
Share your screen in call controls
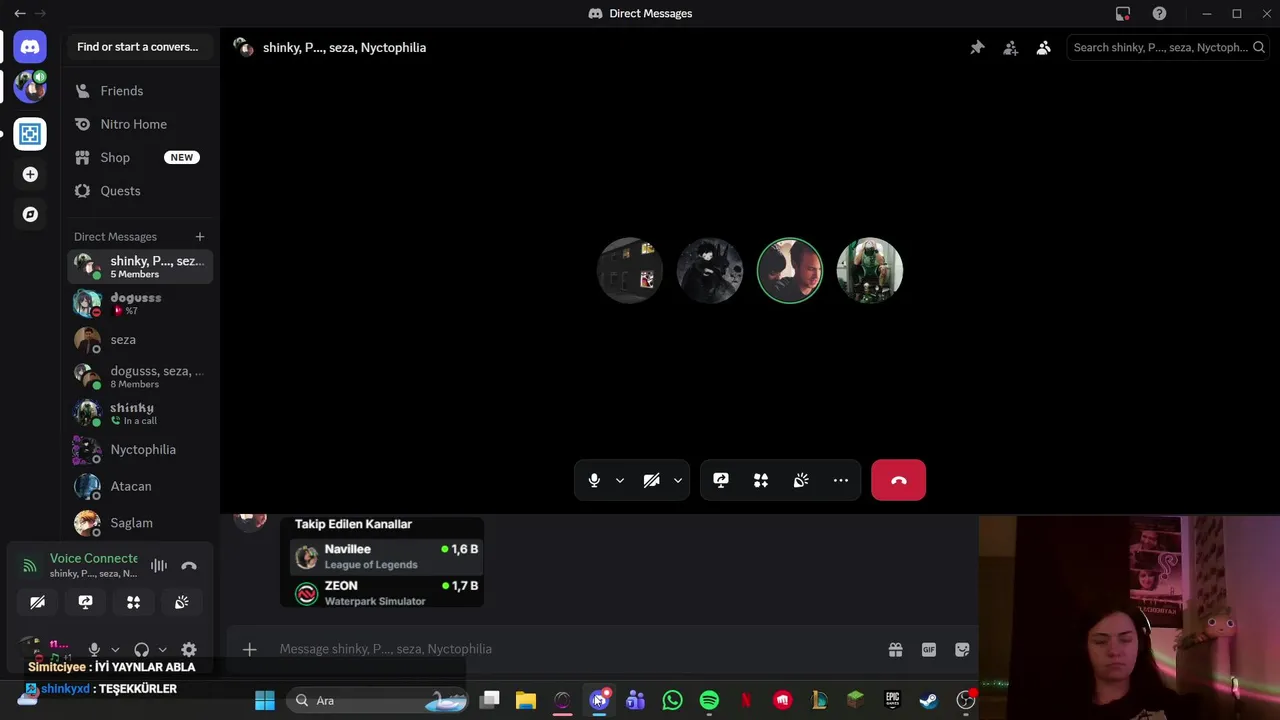point(721,480)
